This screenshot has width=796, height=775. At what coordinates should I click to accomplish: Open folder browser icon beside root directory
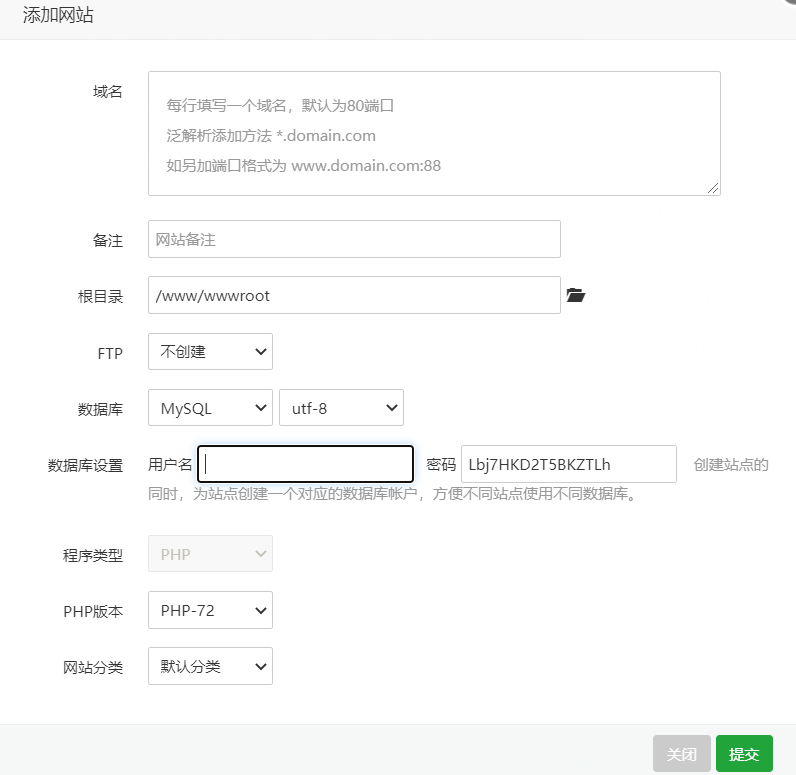576,295
